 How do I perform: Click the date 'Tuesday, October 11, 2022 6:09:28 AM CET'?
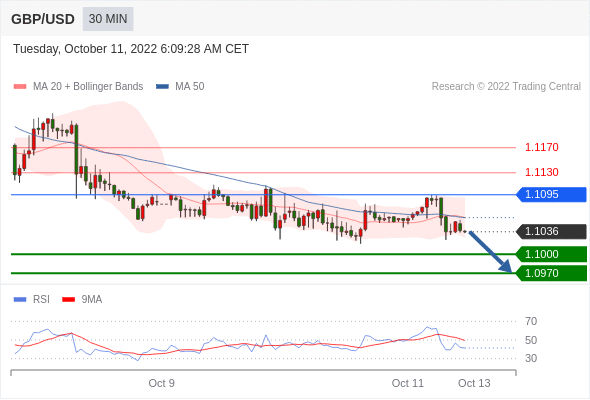coord(131,49)
